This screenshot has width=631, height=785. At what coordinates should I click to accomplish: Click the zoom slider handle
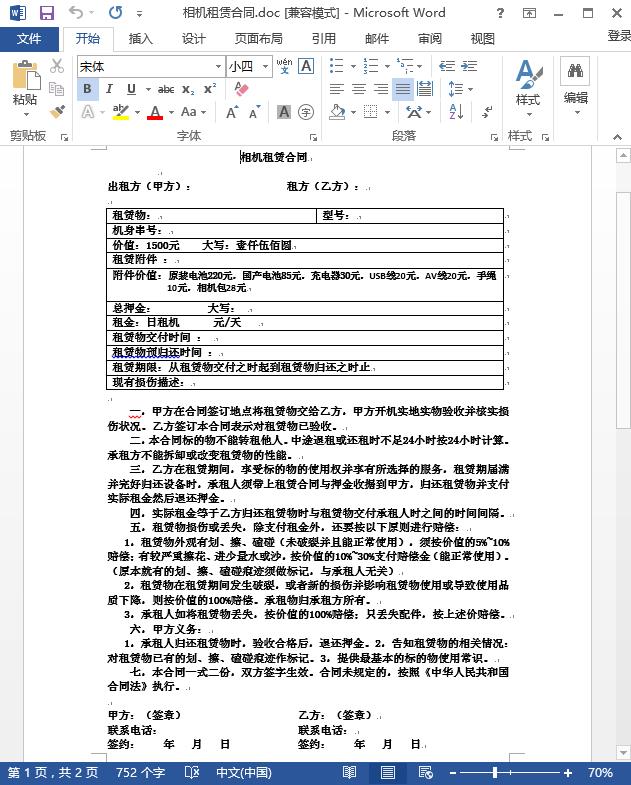point(495,772)
